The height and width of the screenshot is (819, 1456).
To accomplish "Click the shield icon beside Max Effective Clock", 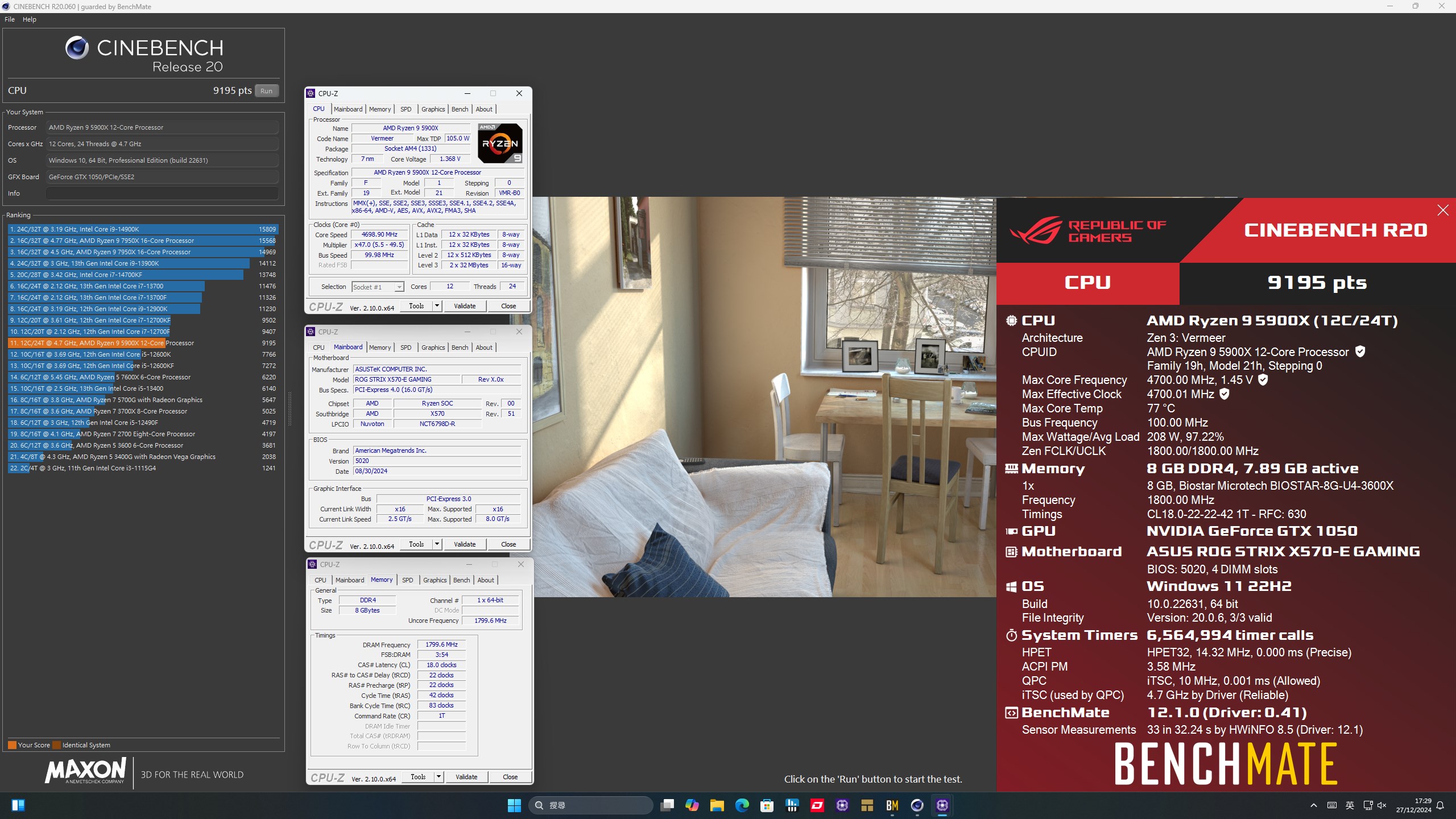I will [1225, 394].
